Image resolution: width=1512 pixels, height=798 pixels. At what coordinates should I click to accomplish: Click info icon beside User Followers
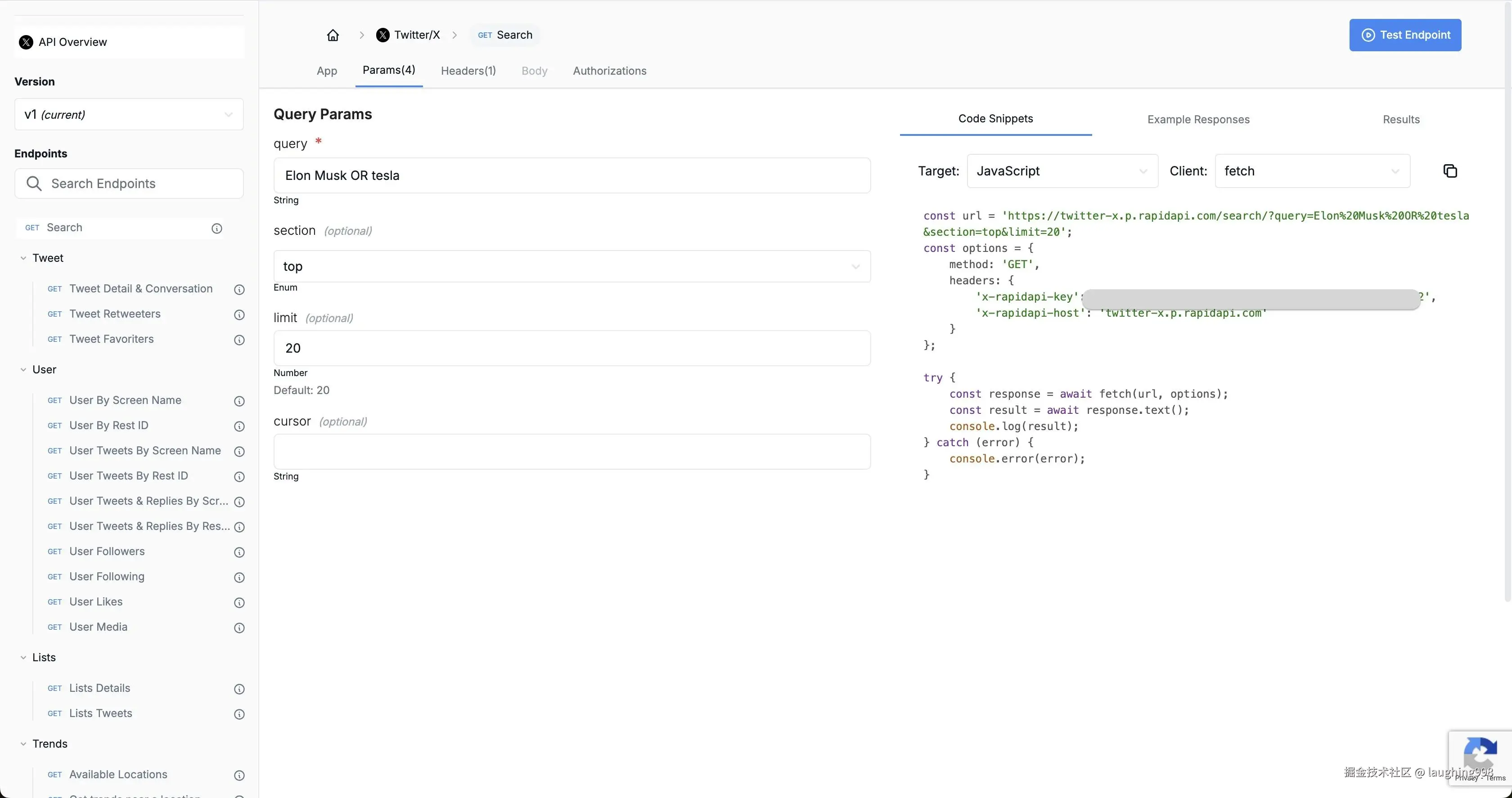[239, 552]
